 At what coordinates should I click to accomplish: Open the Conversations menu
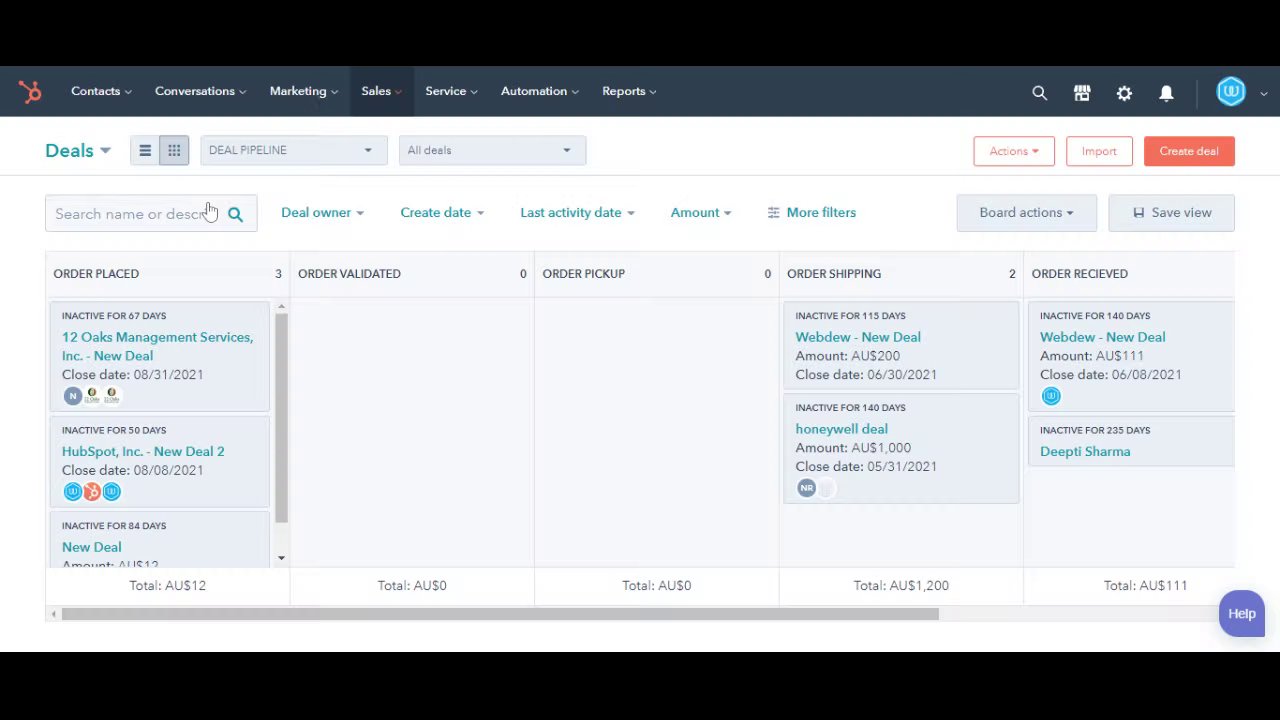pos(200,91)
